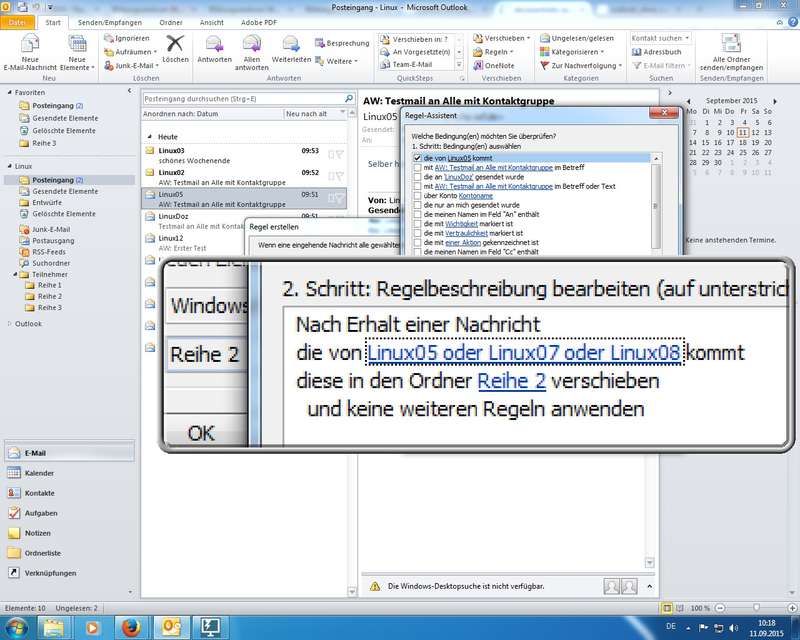Click the Regel-Assistent condition list scrollbar
Viewport: 800px width, 640px height.
point(656,204)
